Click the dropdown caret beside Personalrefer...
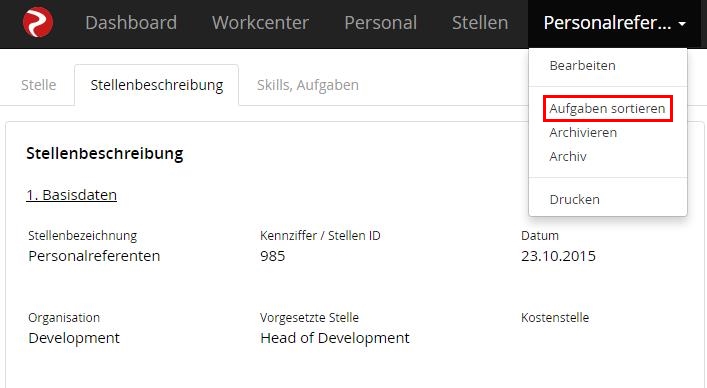707x388 pixels. [x=682, y=23]
